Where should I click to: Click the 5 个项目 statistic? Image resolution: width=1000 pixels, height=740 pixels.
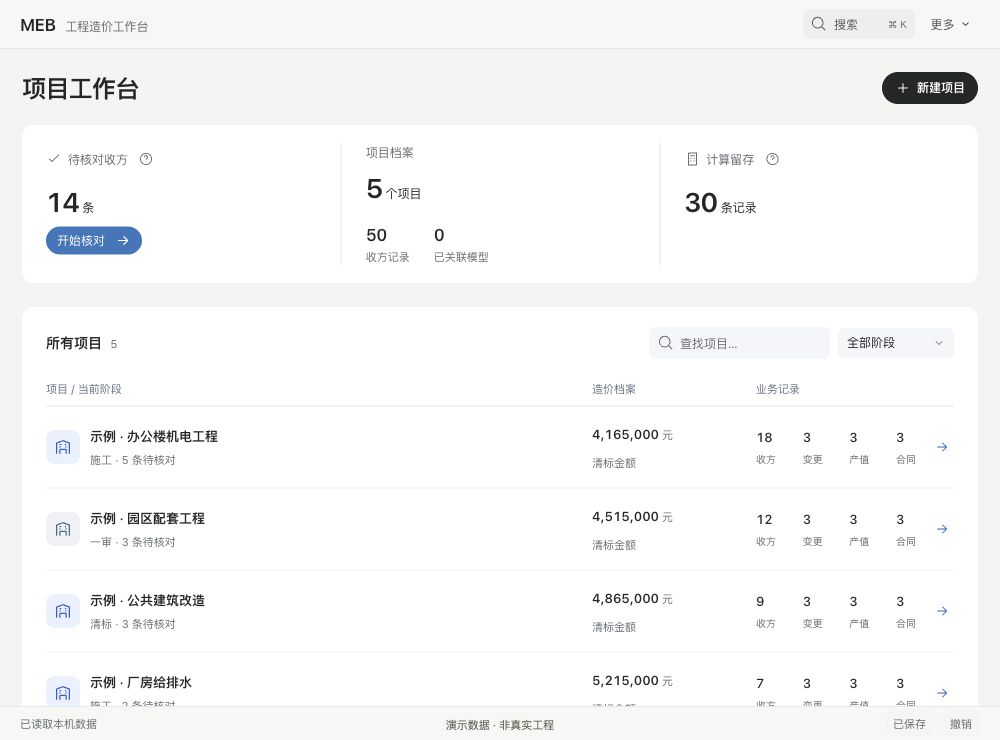[x=393, y=189]
